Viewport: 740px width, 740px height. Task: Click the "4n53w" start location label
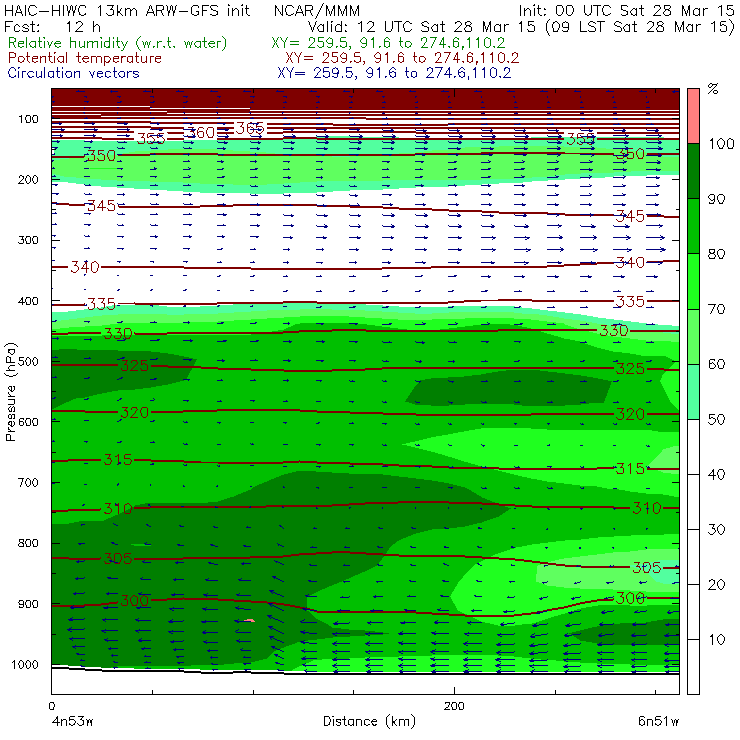[72, 722]
